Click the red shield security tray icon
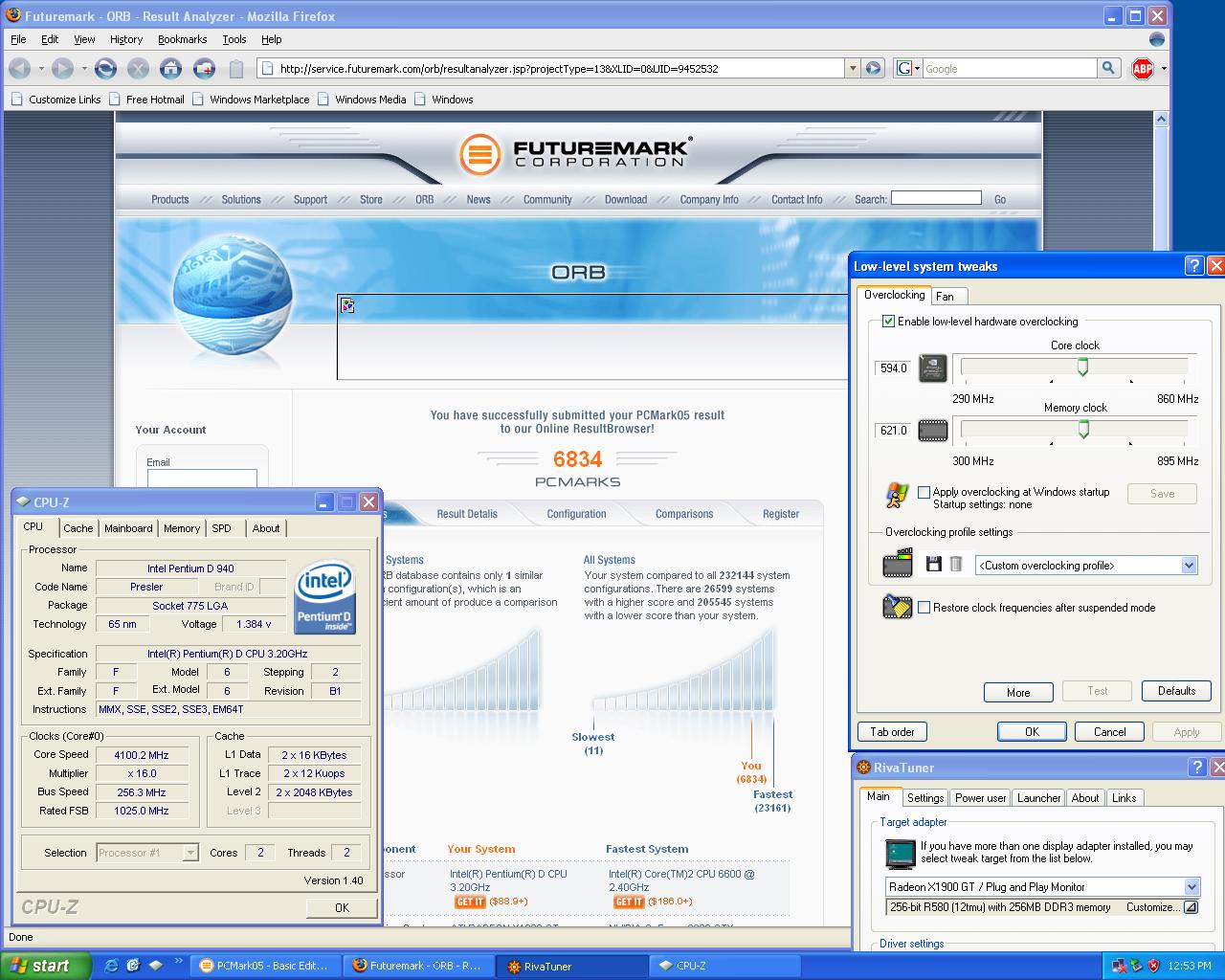The image size is (1225, 980). coord(1153,966)
